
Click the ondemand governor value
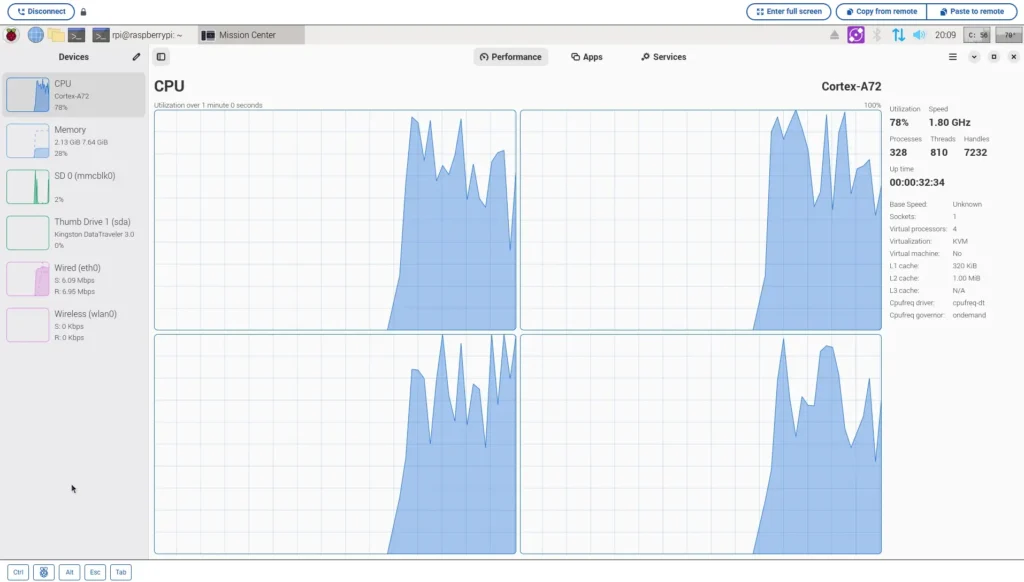tap(969, 315)
